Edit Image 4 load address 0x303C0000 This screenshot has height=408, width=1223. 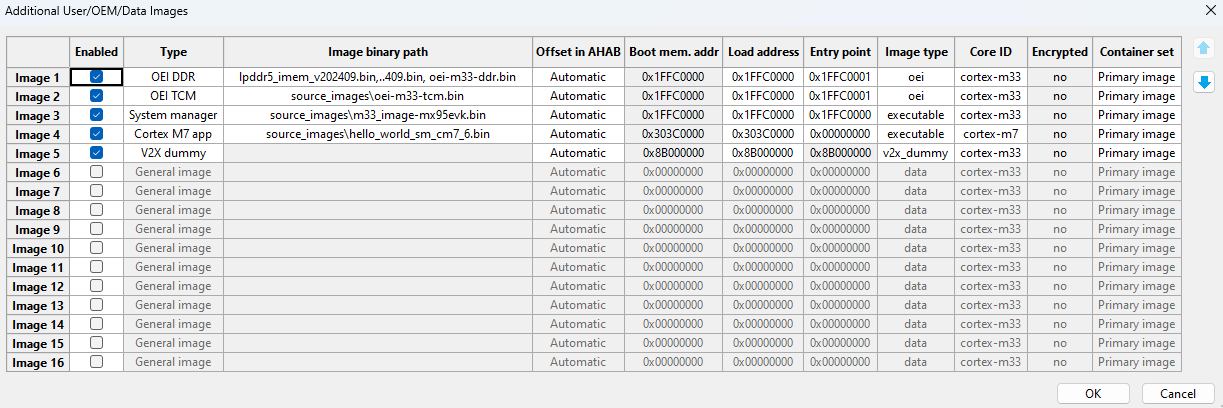click(x=763, y=134)
